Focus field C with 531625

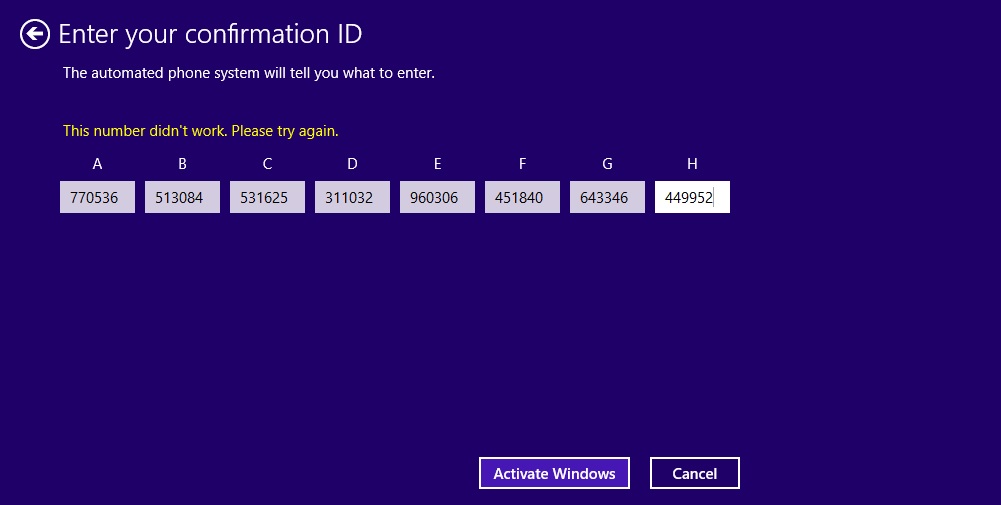click(x=267, y=197)
